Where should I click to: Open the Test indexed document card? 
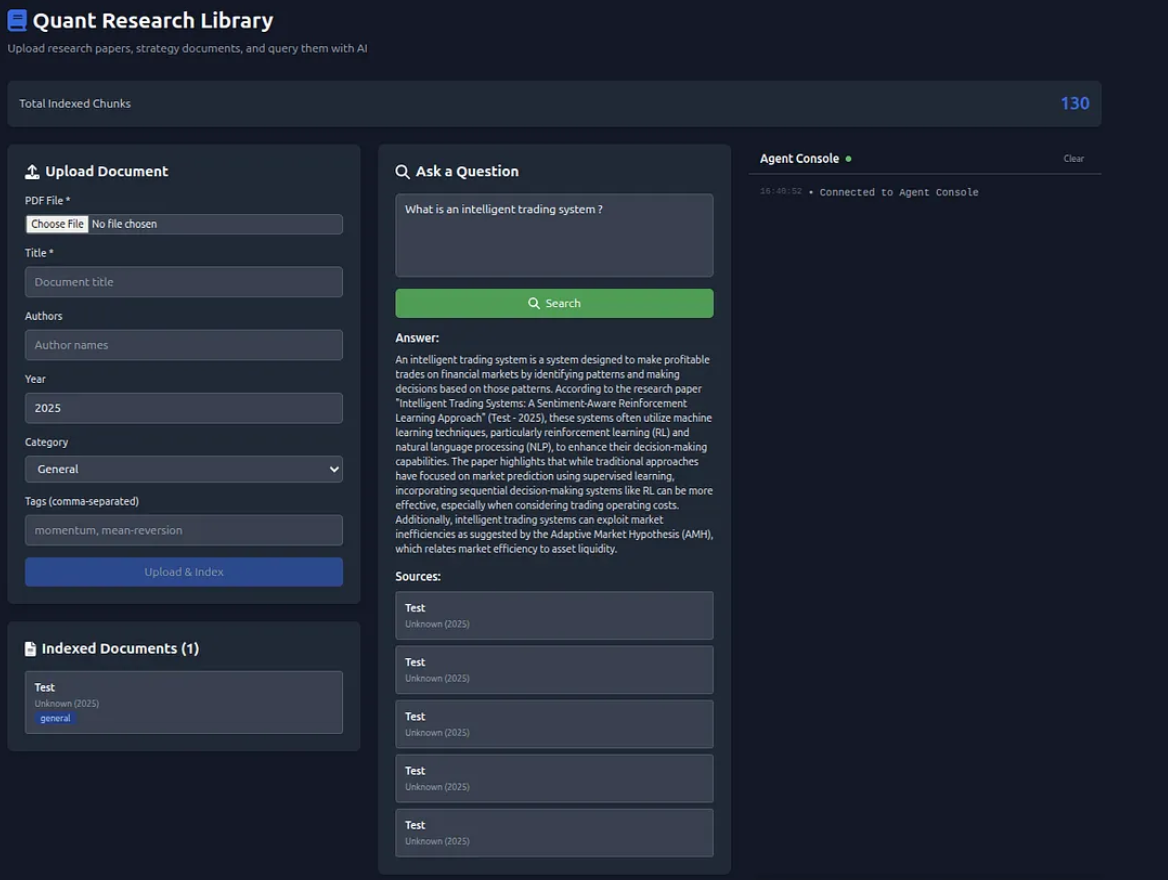(x=183, y=702)
